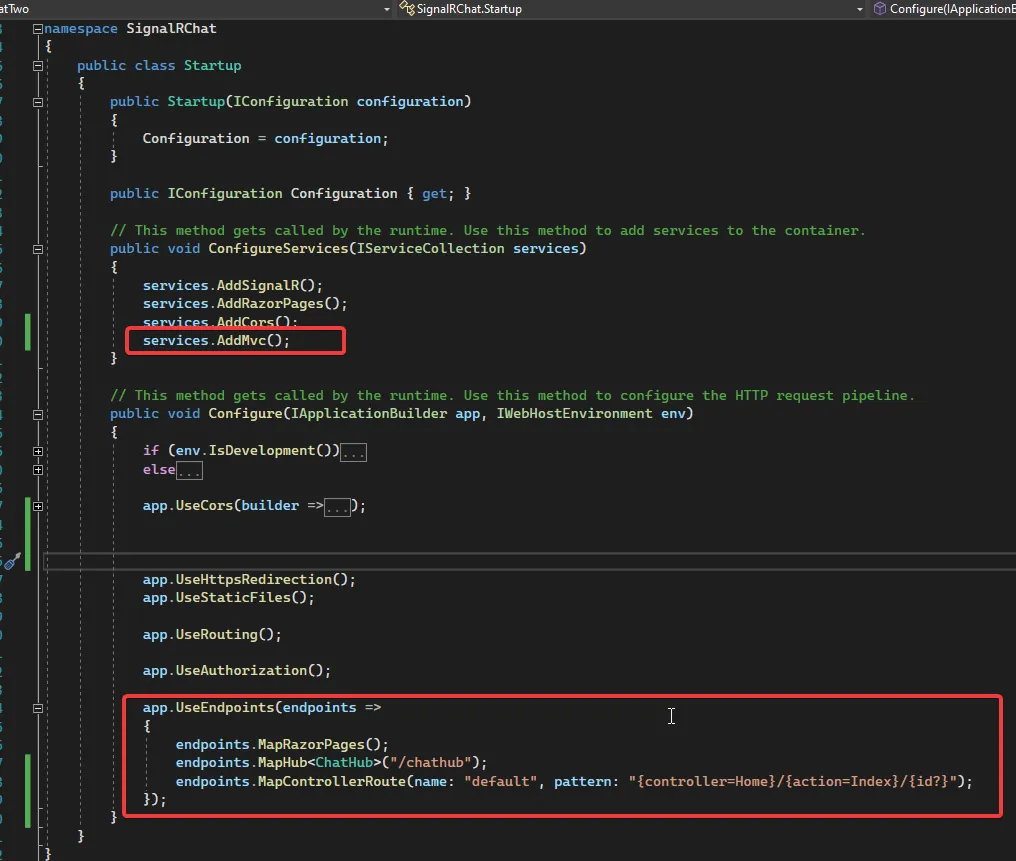
Task: Click the comment about HTTP request pipeline
Action: pos(512,396)
